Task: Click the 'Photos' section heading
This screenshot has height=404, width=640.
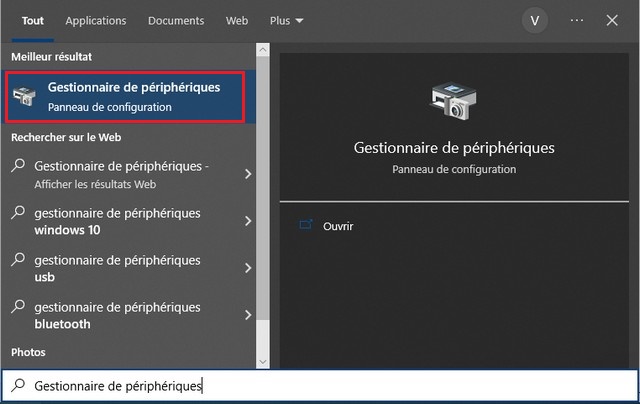Action: pos(28,352)
